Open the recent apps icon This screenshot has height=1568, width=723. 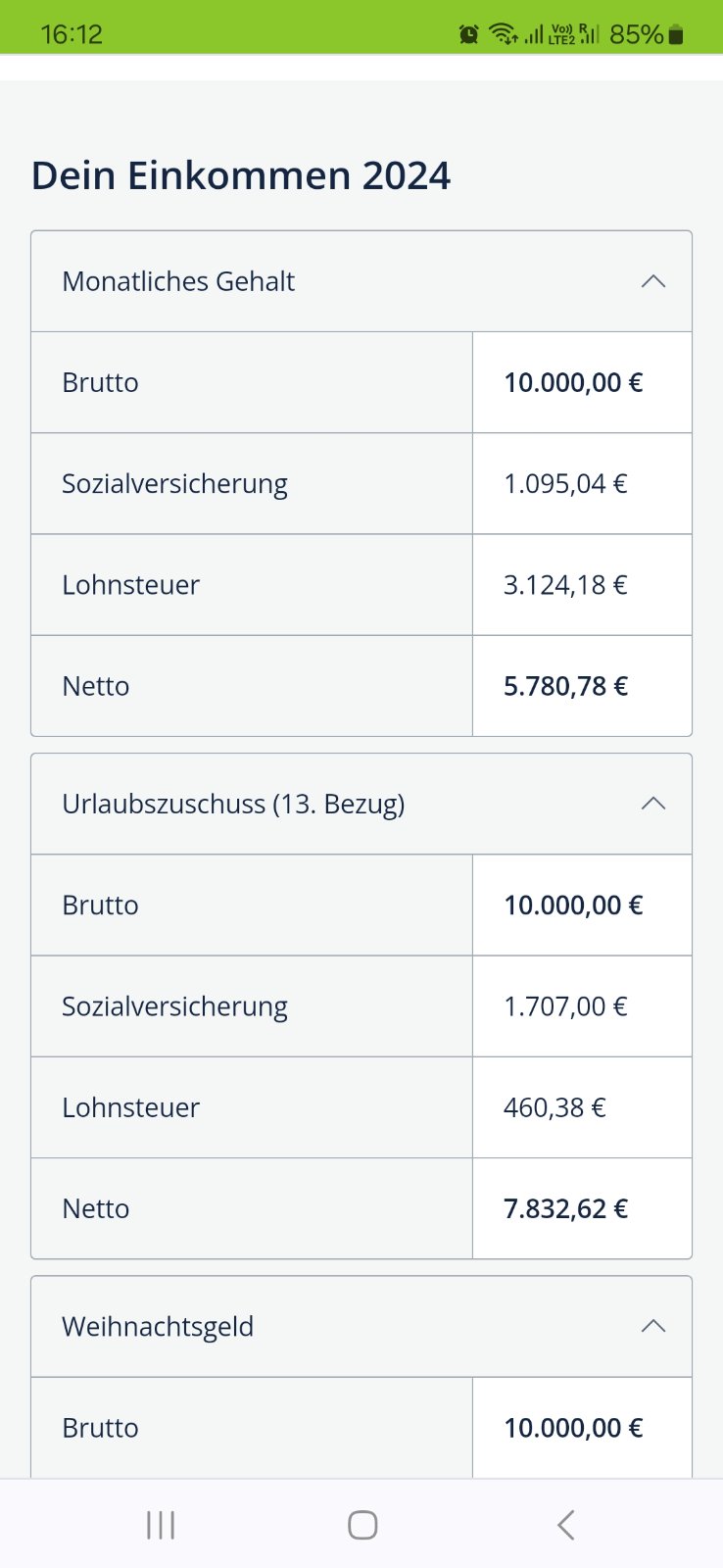pyautogui.click(x=161, y=1525)
